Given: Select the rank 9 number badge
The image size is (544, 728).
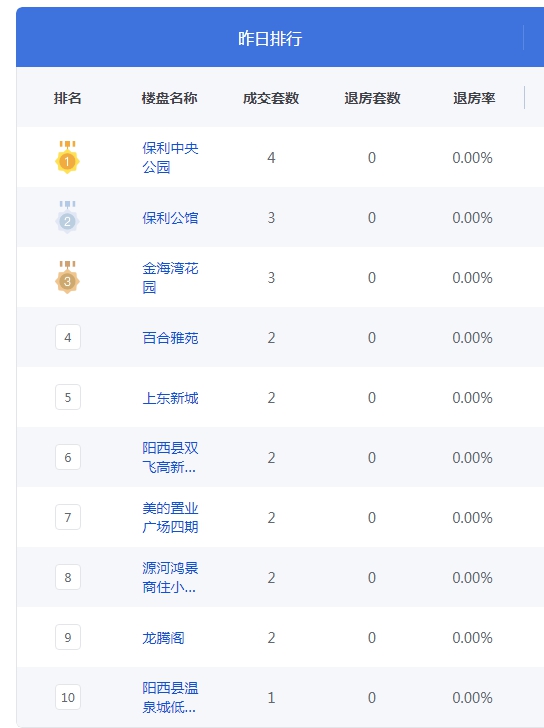Looking at the screenshot, I should (x=68, y=637).
